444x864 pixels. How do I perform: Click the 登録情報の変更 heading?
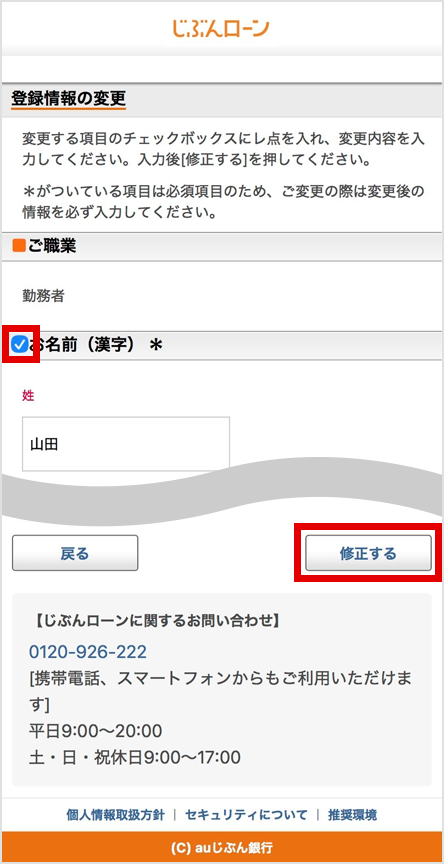[68, 99]
